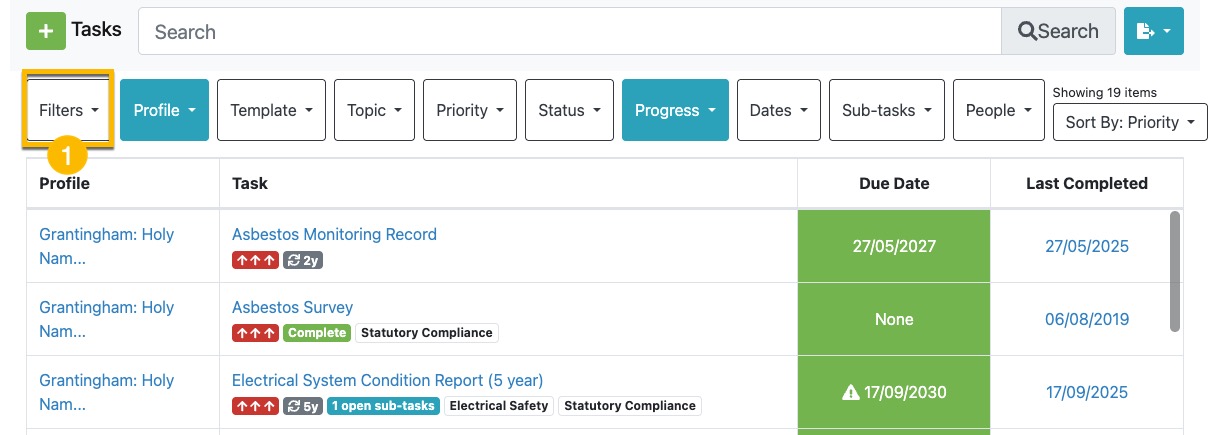Open the Status filter menu
The width and height of the screenshot is (1211, 435).
coord(569,110)
